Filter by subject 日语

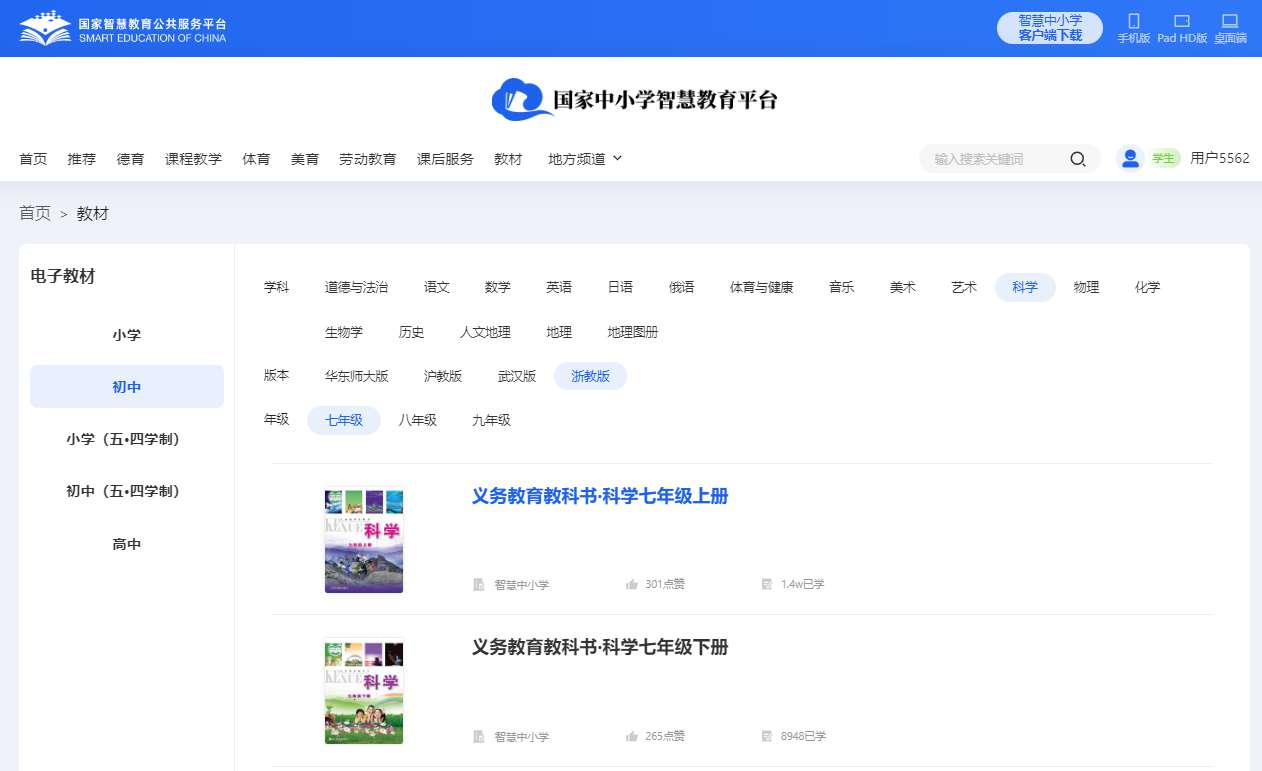click(620, 287)
